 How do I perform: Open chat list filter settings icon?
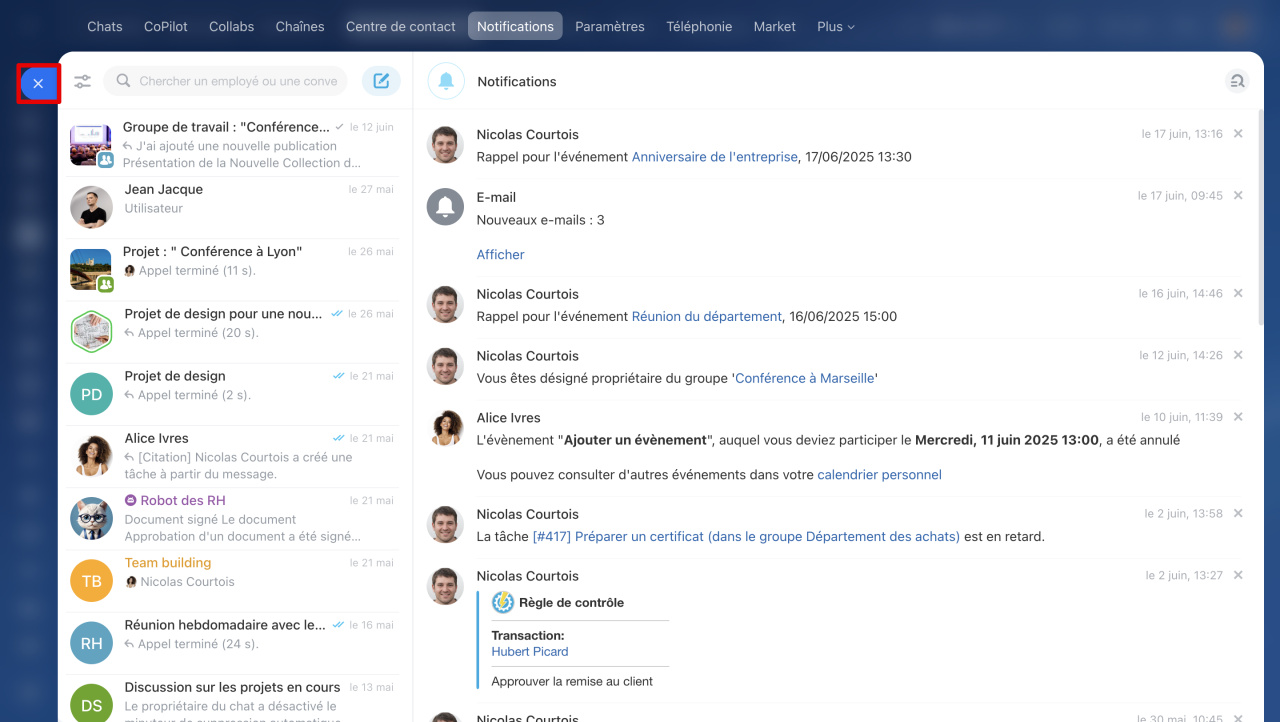(x=83, y=82)
